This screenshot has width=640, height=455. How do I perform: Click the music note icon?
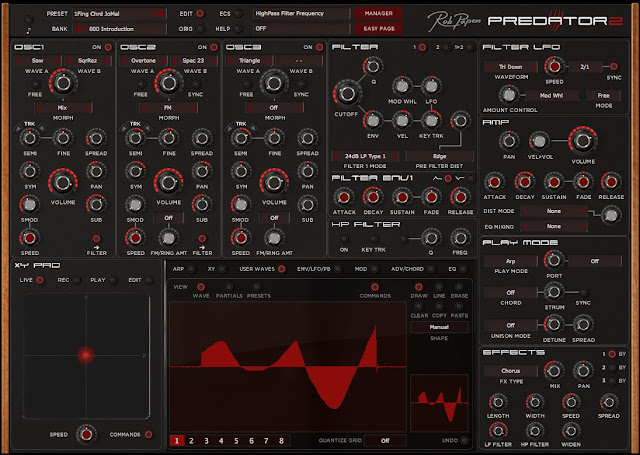29,31
